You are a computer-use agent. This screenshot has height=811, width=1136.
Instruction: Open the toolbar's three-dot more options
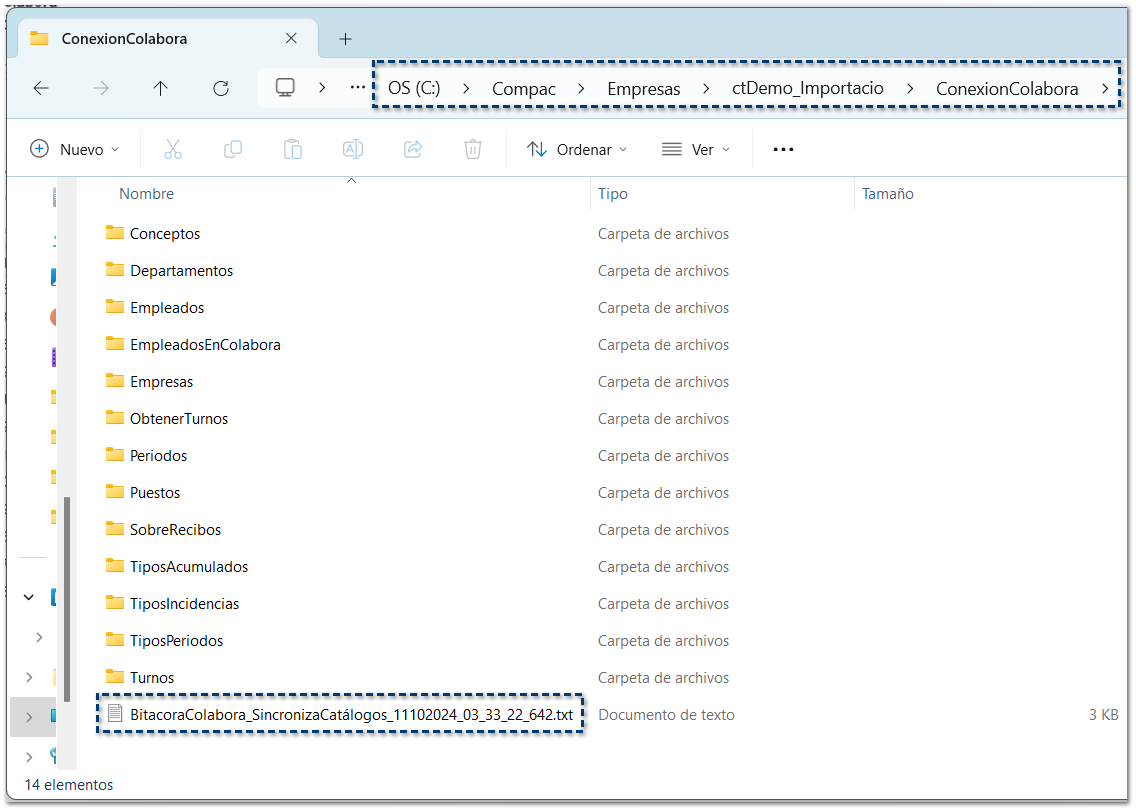783,149
